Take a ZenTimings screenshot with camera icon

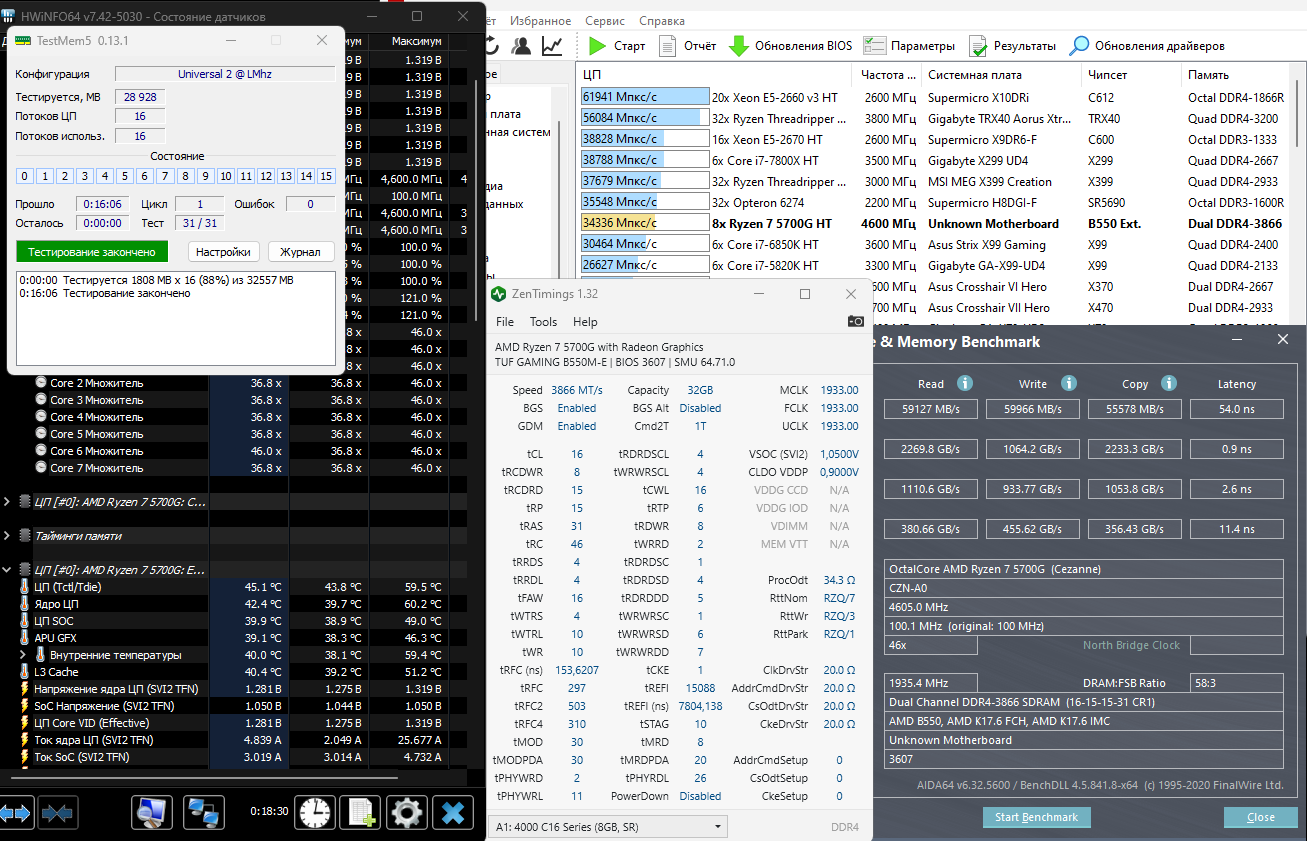[856, 321]
